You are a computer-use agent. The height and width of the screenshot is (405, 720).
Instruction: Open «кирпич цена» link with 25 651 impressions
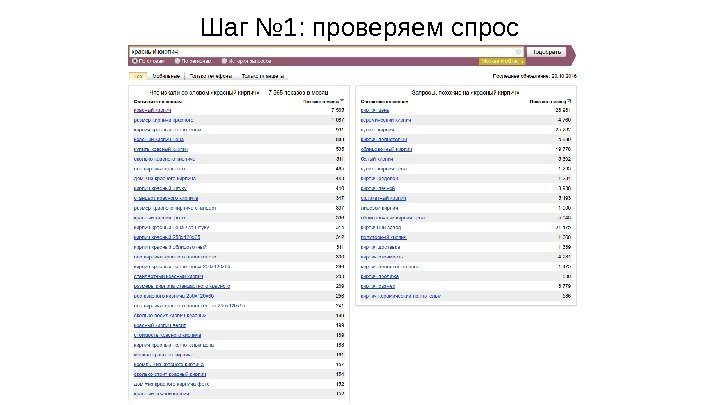374,109
